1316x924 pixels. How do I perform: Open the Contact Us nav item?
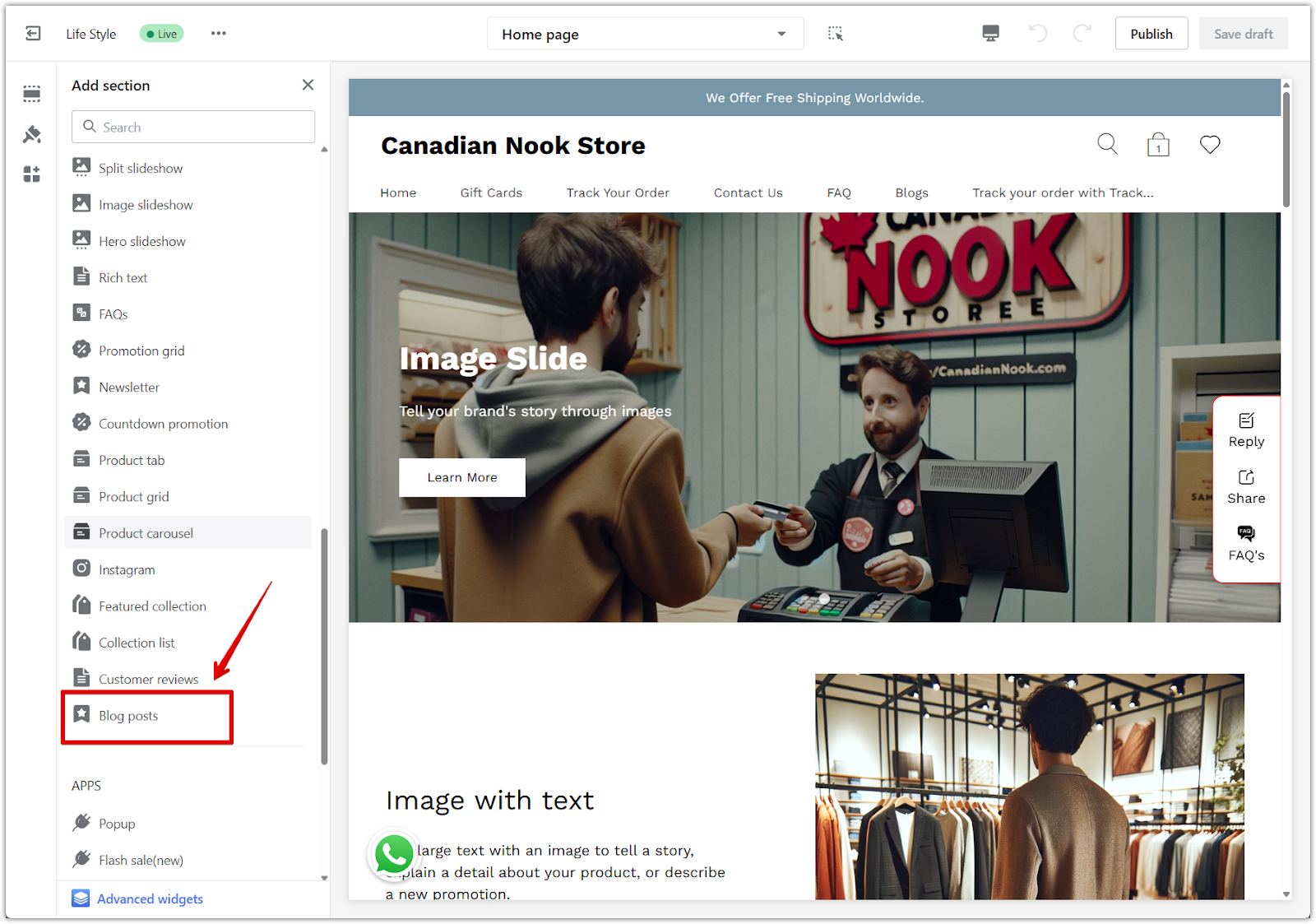coord(748,193)
